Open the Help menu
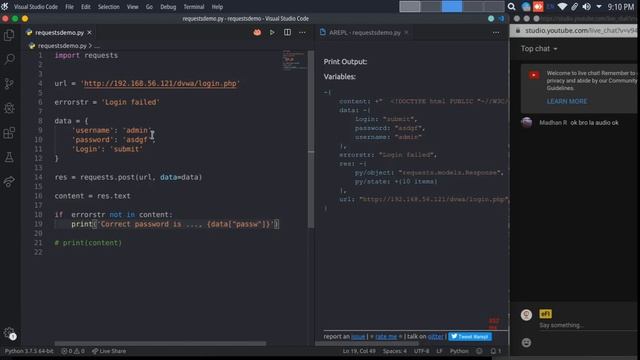 click(217, 7)
